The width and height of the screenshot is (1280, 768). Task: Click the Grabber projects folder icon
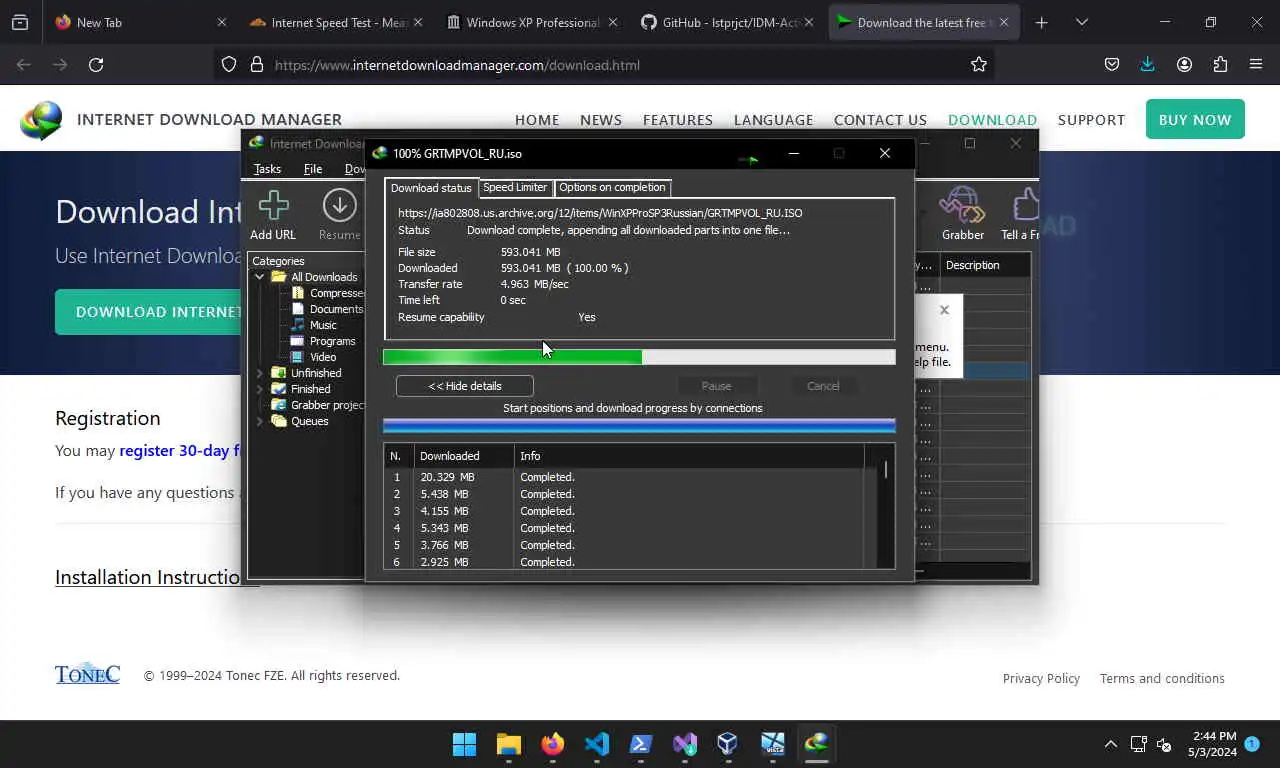coord(279,405)
